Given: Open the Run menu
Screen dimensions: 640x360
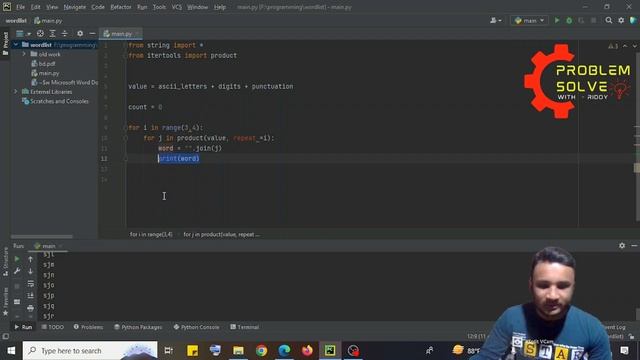Looking at the screenshot, I should tap(142, 7).
